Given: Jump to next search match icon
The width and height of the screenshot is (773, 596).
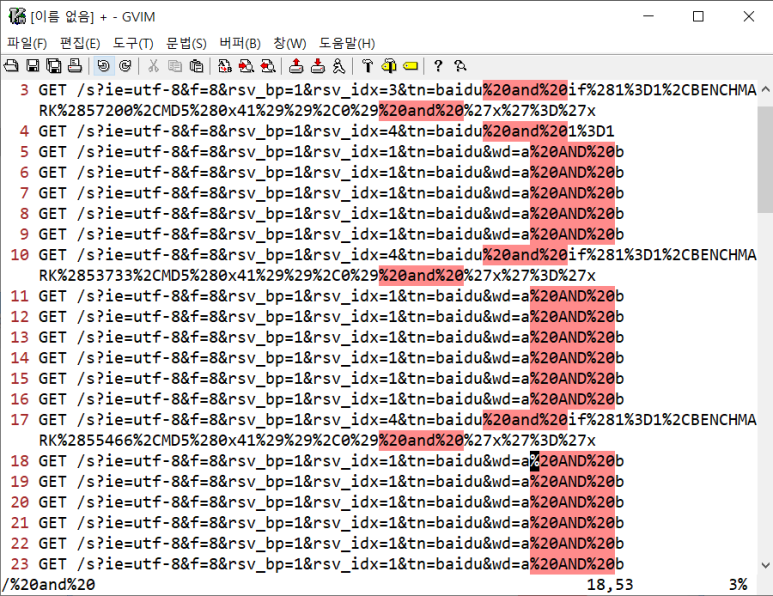Looking at the screenshot, I should click(246, 66).
